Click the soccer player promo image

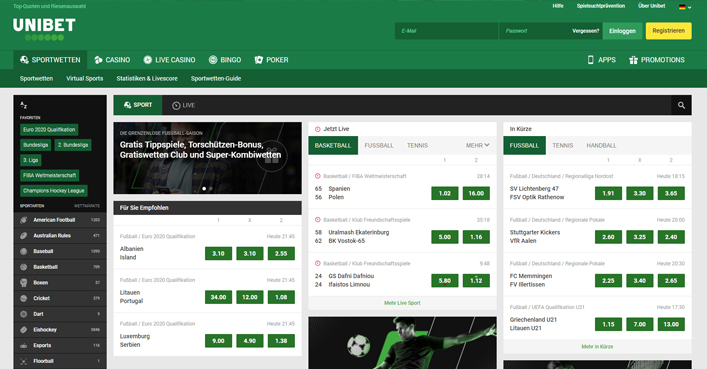click(x=402, y=343)
